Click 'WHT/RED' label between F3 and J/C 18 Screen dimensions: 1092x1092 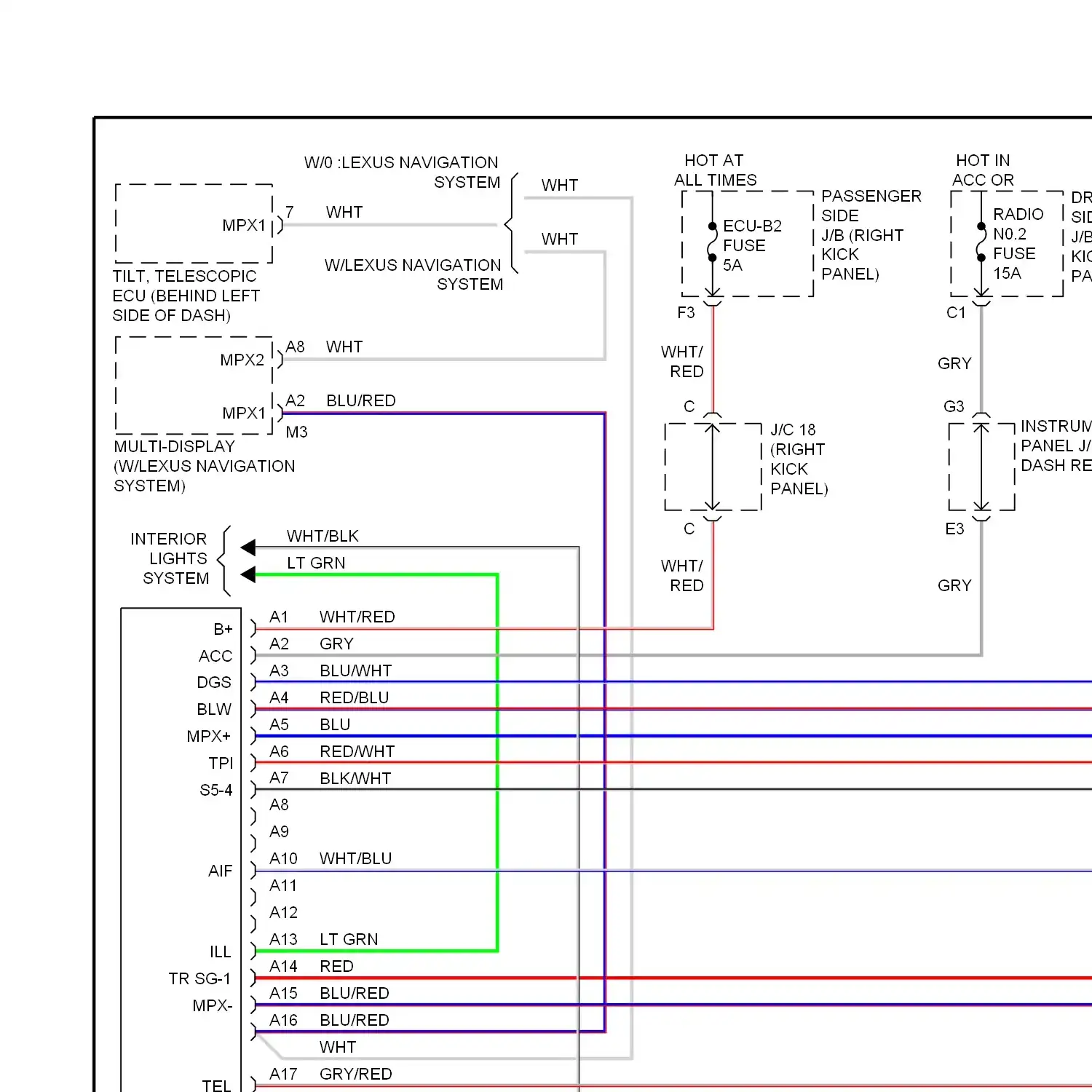point(683,362)
